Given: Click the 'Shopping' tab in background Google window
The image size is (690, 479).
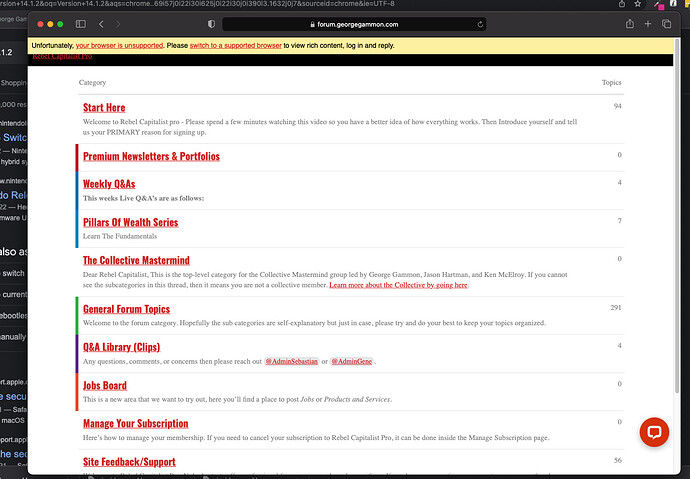Looking at the screenshot, I should [13, 83].
